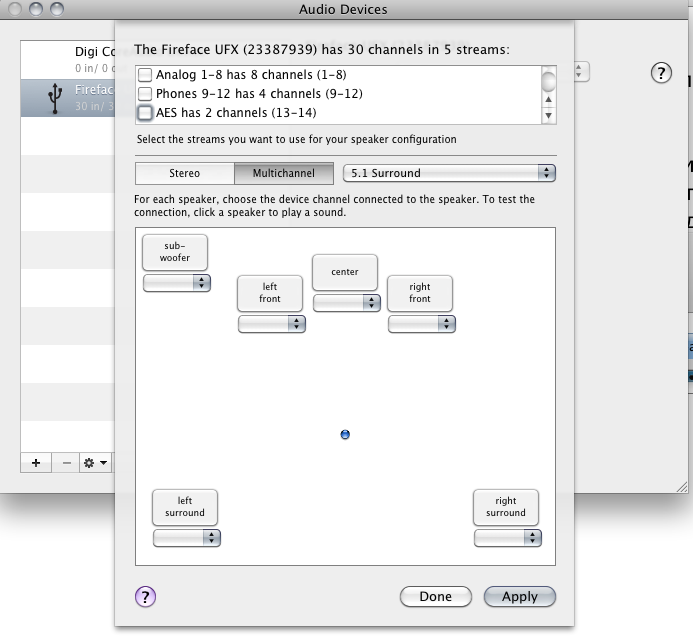Click the Fireface USB device icon
Image resolution: width=693 pixels, height=637 pixels.
click(x=55, y=98)
